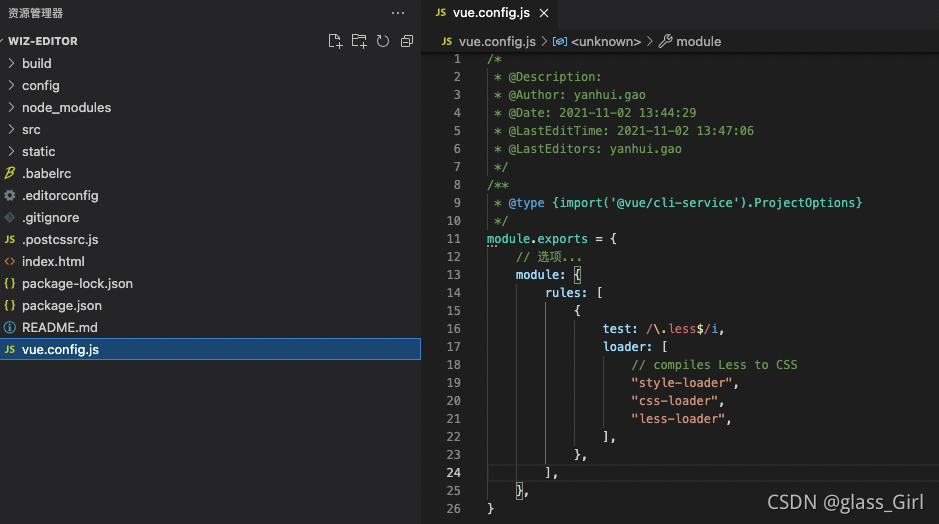Click the "// compiles Less to CSS" comment
Image resolution: width=939 pixels, height=524 pixels.
714,365
